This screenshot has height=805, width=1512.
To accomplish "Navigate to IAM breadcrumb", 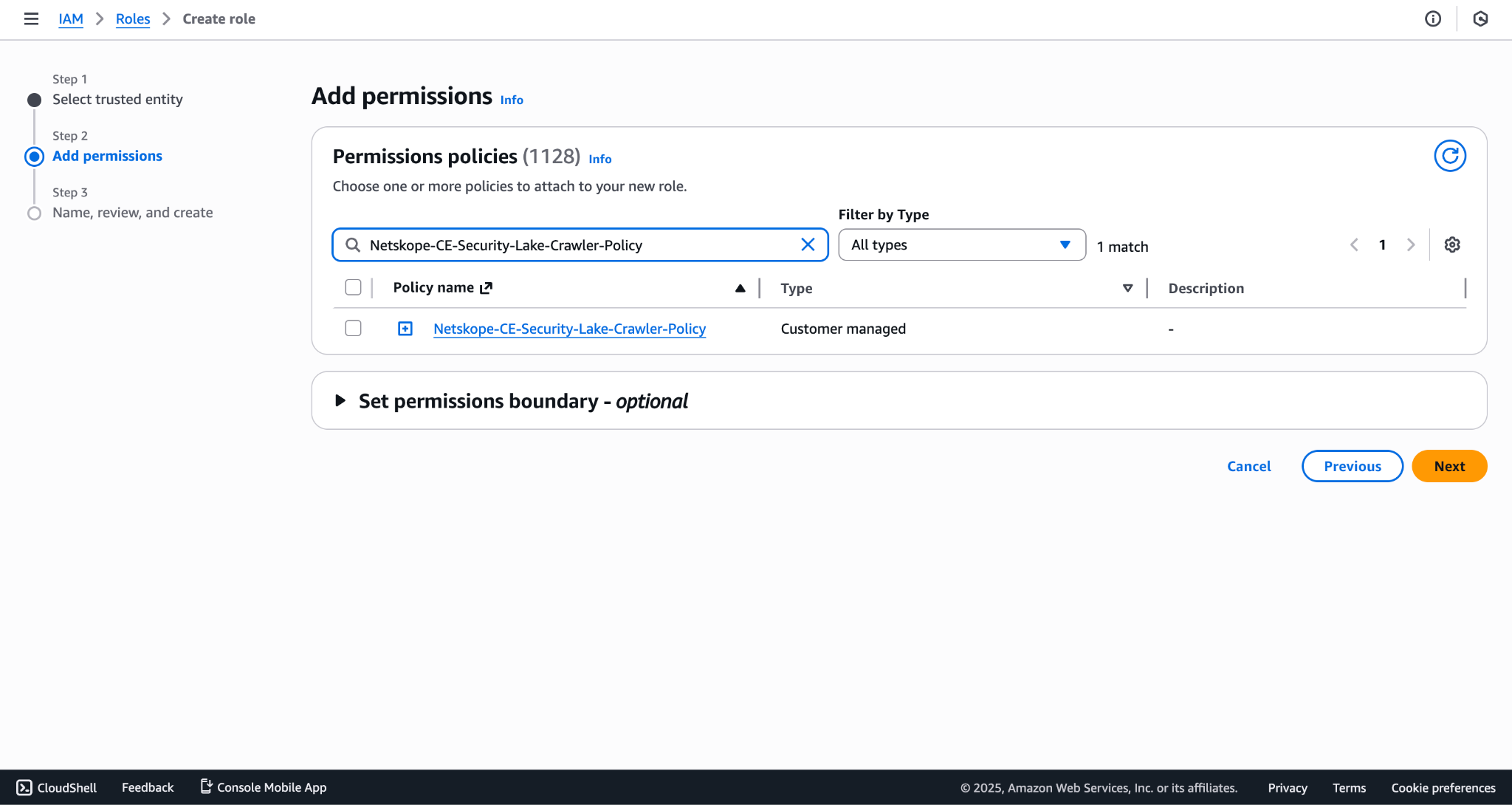I will (x=71, y=18).
